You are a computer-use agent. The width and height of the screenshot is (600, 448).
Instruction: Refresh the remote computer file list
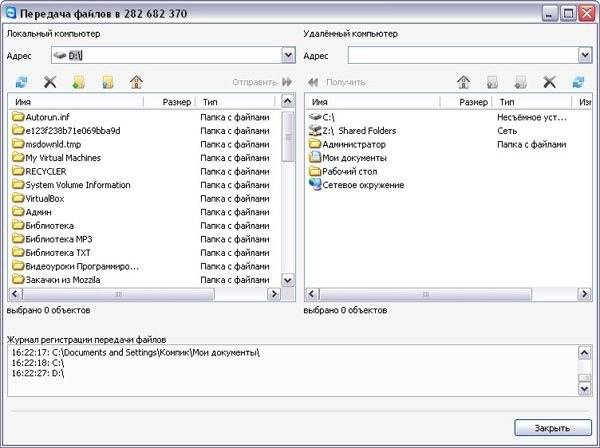578,82
